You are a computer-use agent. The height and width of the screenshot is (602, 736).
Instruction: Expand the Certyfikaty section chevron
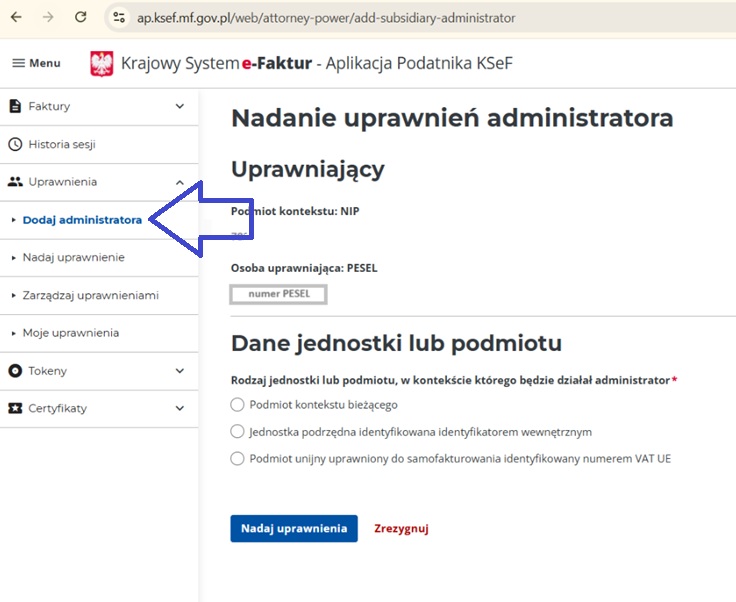coord(180,408)
